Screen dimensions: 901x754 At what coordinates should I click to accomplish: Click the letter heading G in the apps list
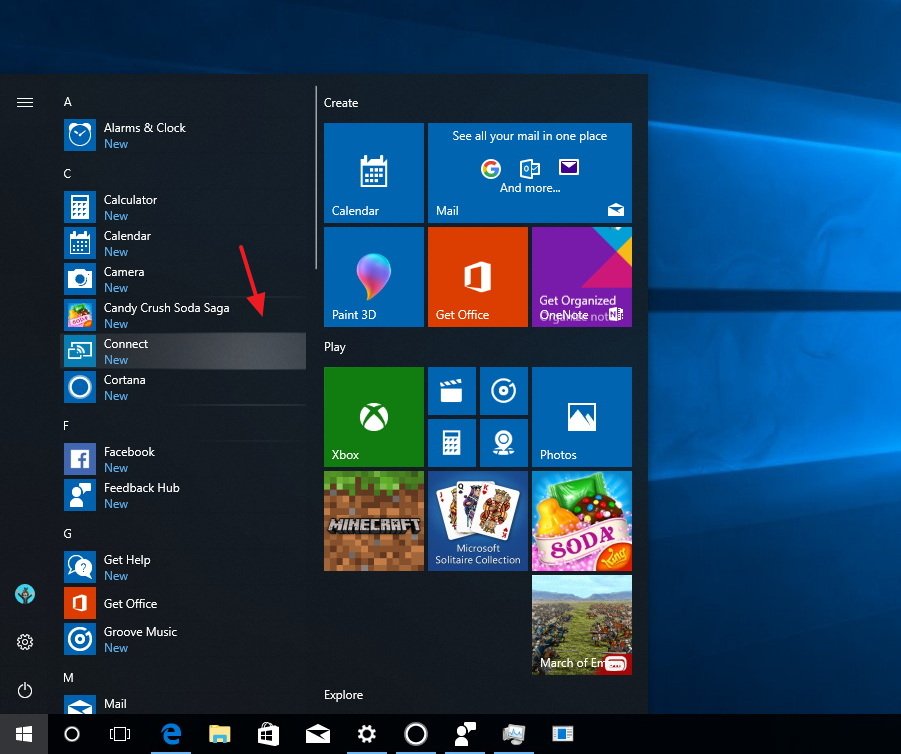point(67,533)
